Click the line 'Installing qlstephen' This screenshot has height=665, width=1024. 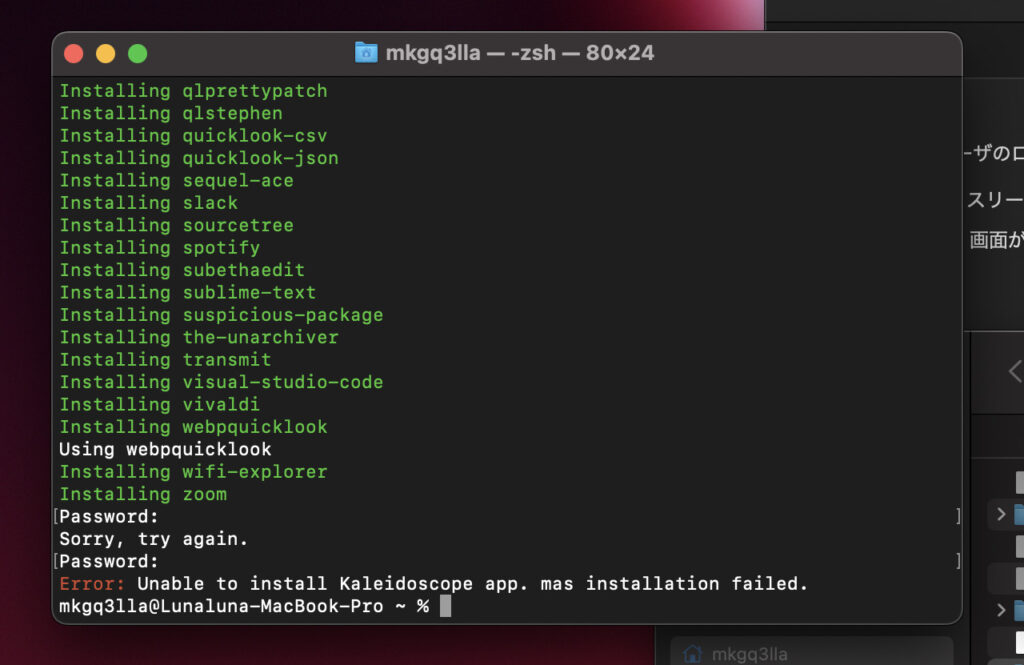pos(171,113)
